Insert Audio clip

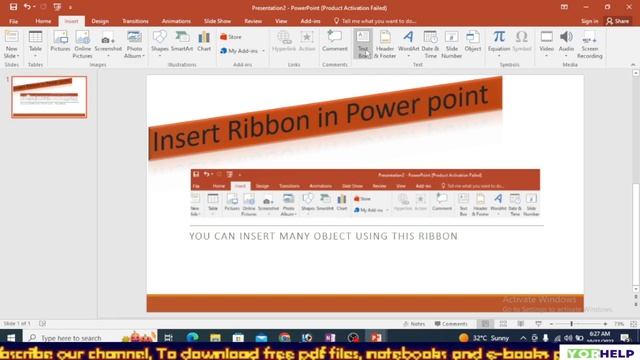pyautogui.click(x=566, y=44)
